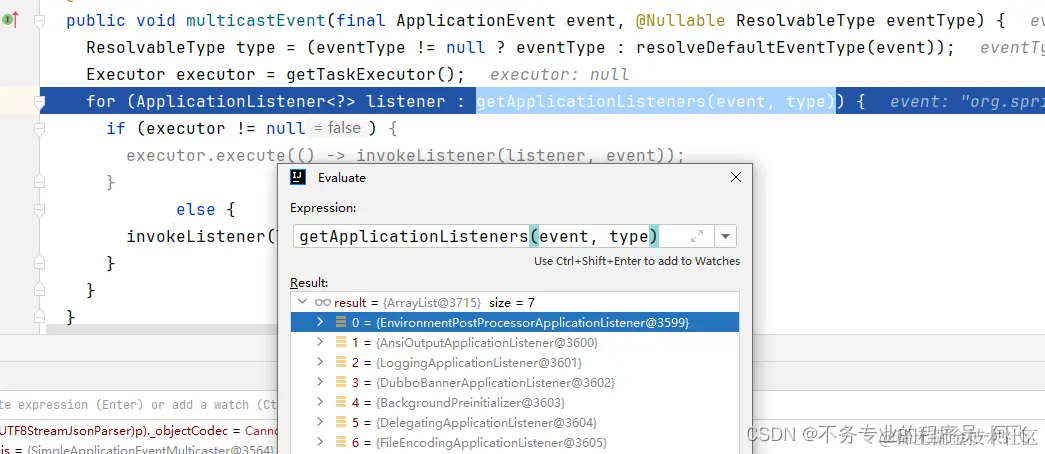
Task: Select row 4 BackgroundPreinitializer@3603
Action: [515, 402]
